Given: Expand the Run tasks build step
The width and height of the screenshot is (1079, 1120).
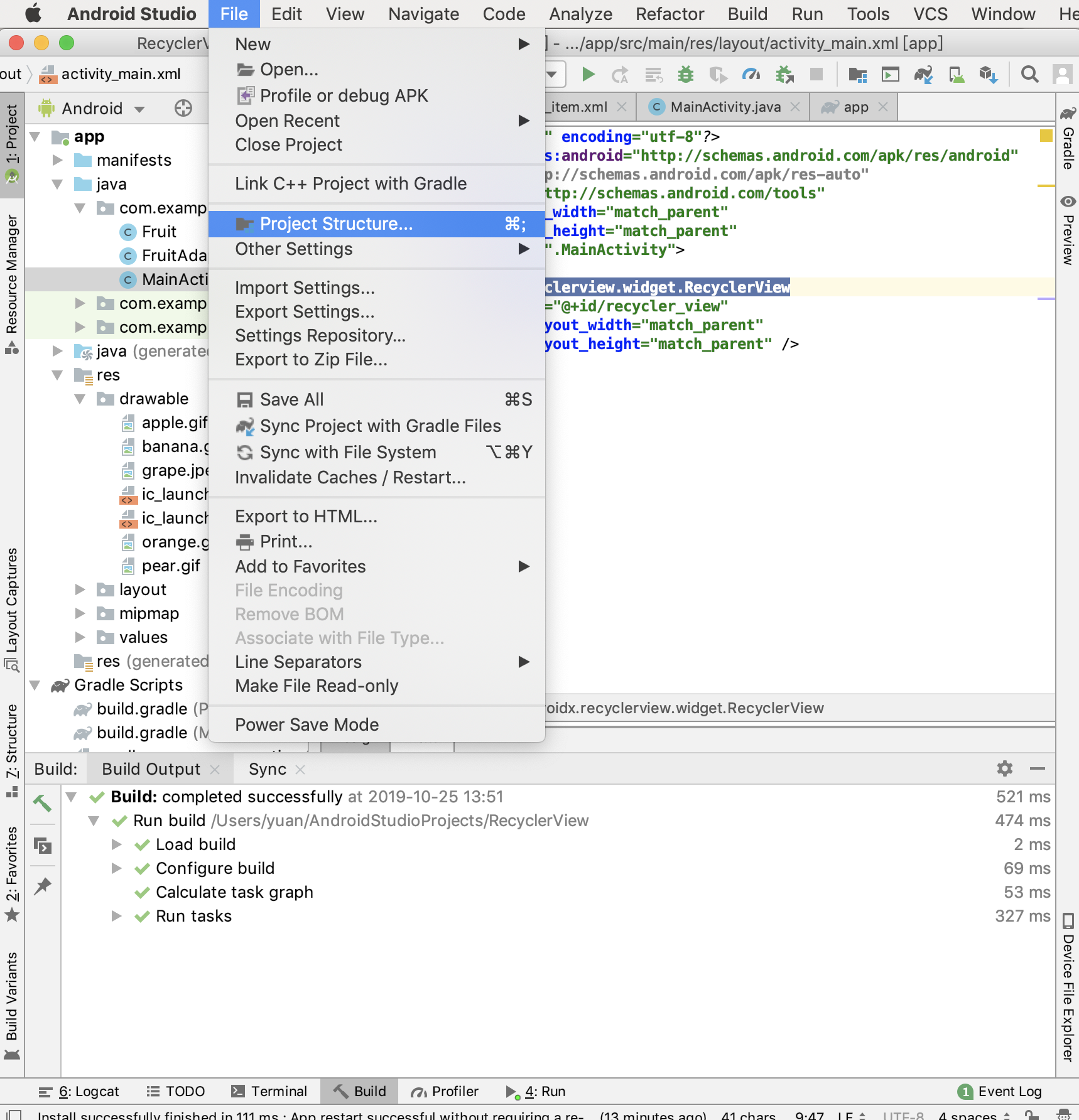Looking at the screenshot, I should click(x=117, y=916).
